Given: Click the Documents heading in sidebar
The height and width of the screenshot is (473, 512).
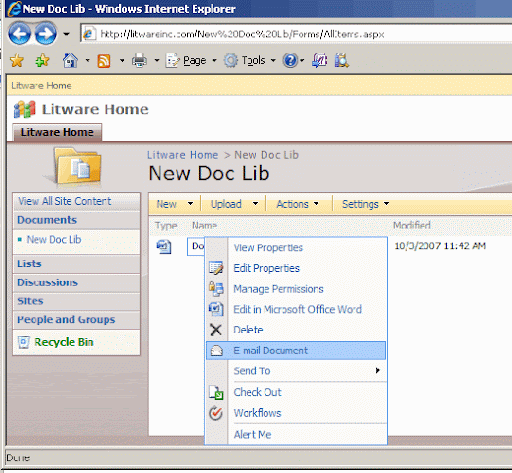Looking at the screenshot, I should coord(47,220).
